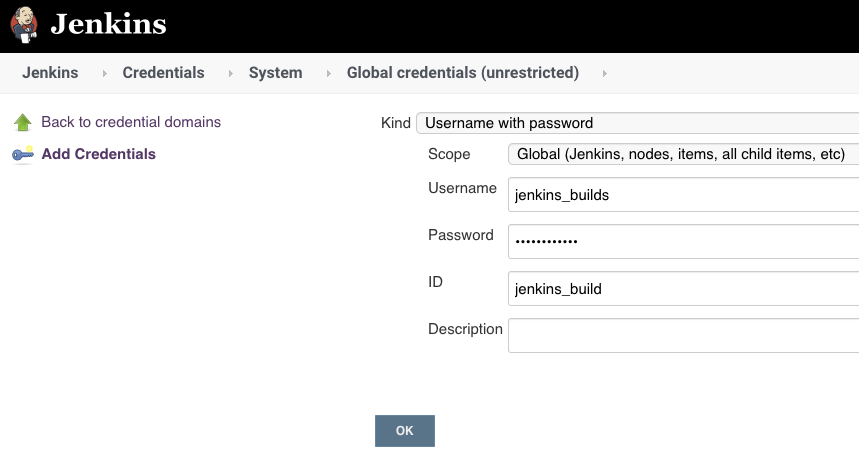The image size is (859, 471).
Task: Navigate to System breadcrumb
Action: 276,73
